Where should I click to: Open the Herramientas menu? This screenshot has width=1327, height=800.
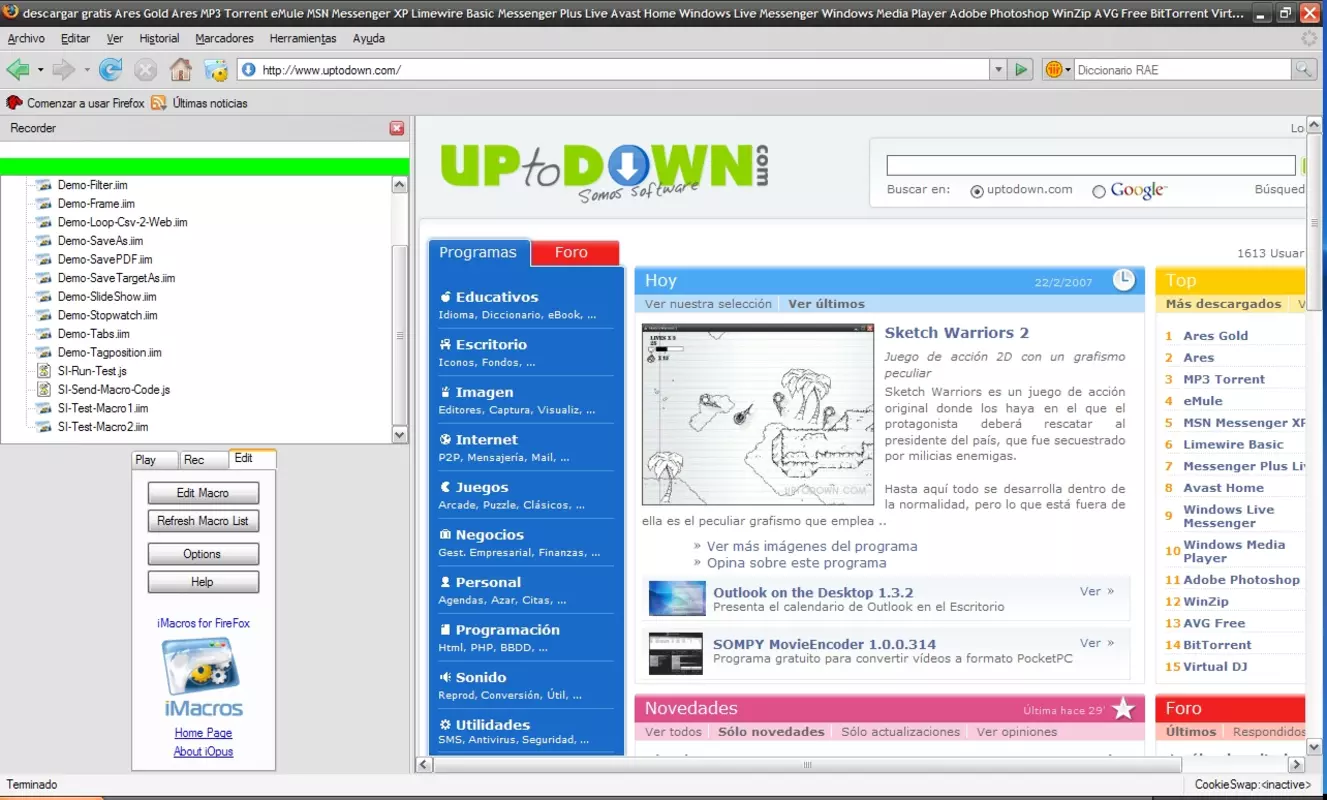pos(303,38)
